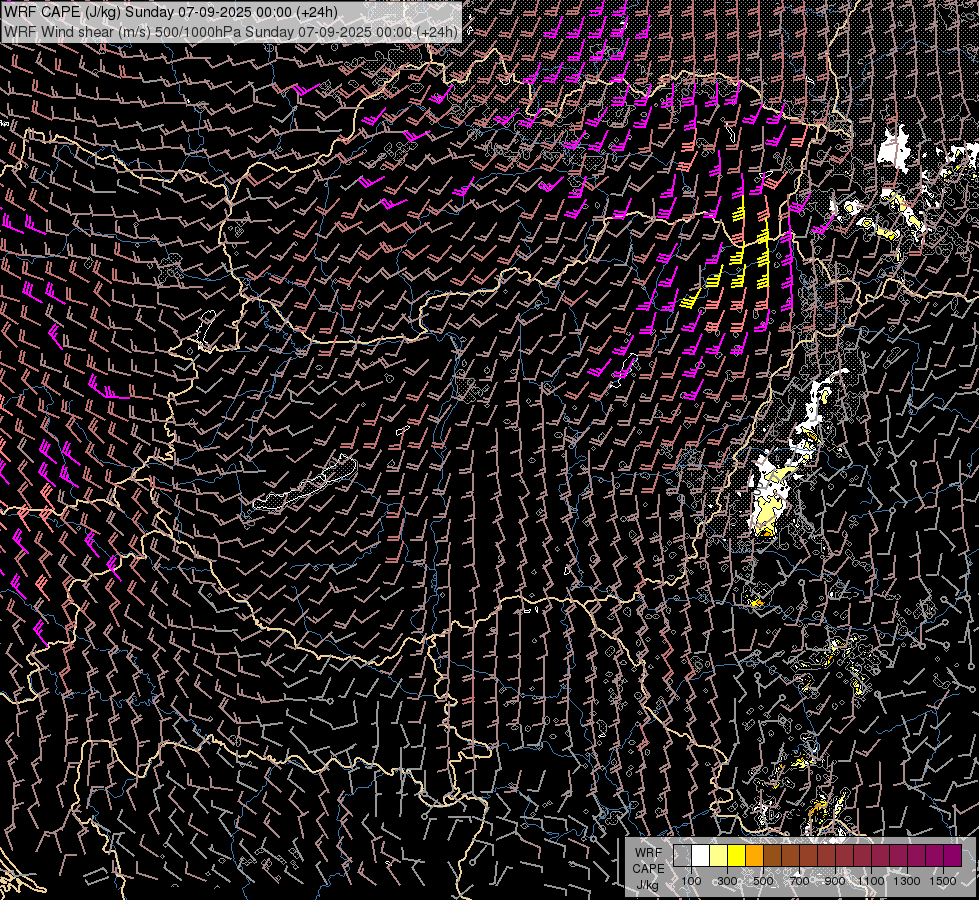Select the gray first legend swatch
This screenshot has width=979, height=900.
pos(682,856)
